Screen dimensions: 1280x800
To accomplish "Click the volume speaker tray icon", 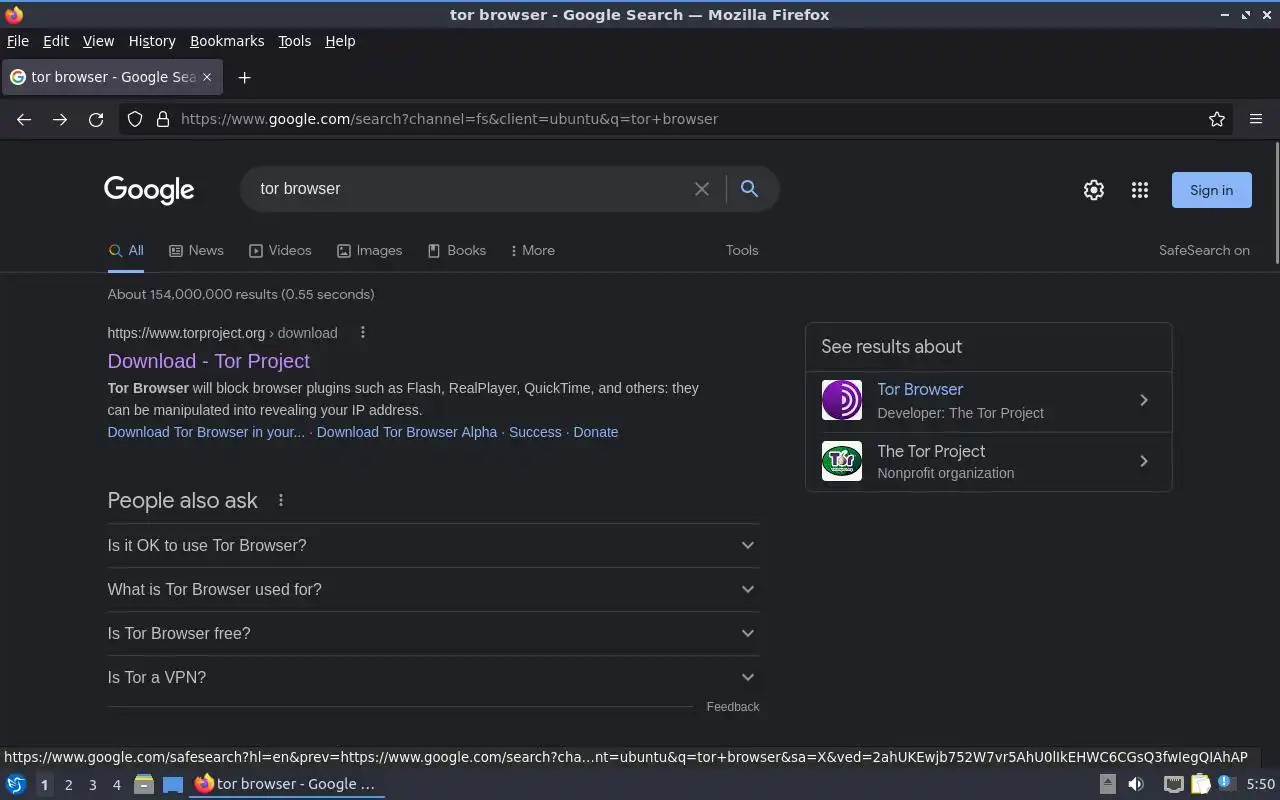I will pos(1136,784).
